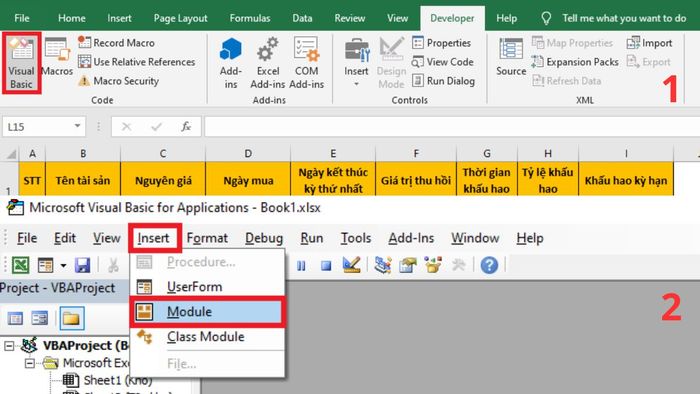This screenshot has width=700, height=394.
Task: Switch to the Home ribbon tab
Action: [71, 18]
